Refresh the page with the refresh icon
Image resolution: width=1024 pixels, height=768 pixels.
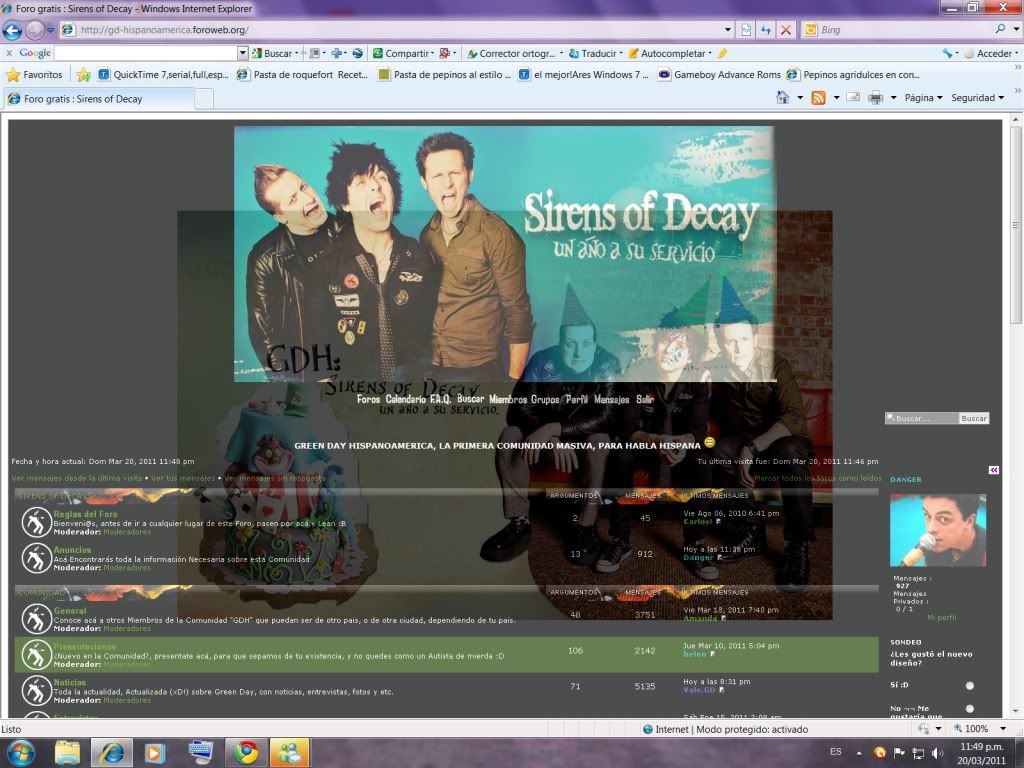765,30
